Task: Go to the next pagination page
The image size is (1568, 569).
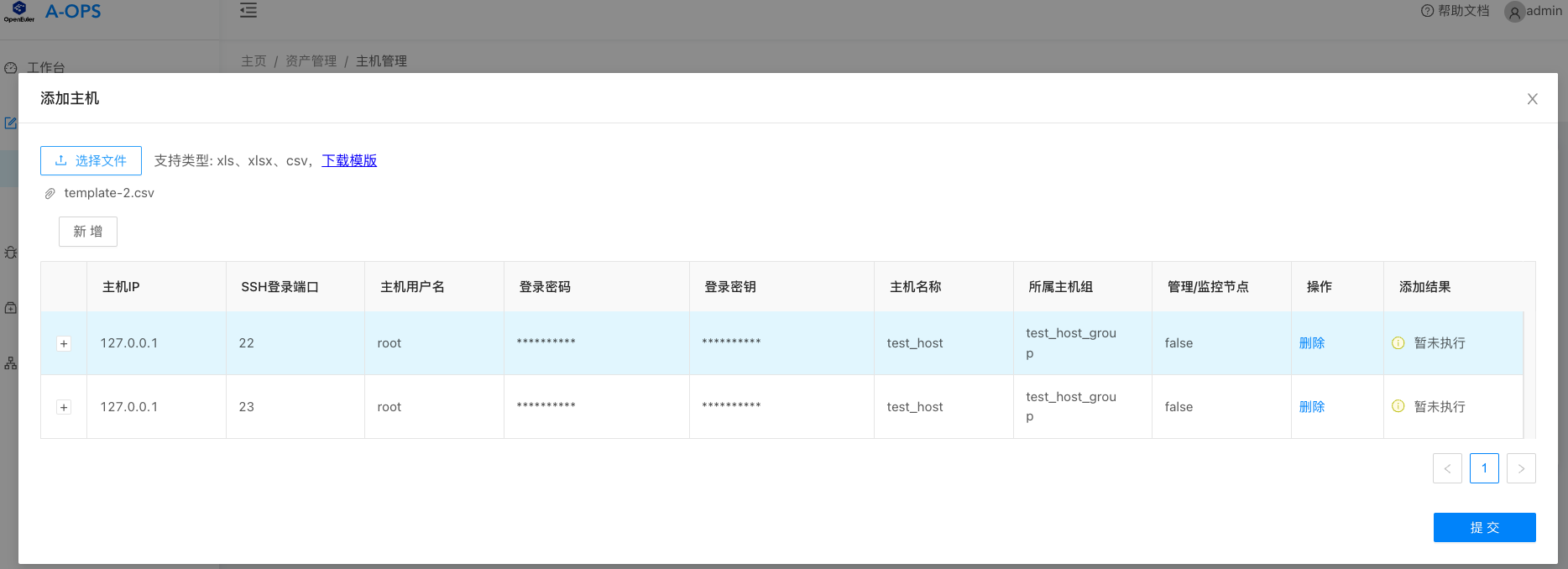Action: [1521, 468]
